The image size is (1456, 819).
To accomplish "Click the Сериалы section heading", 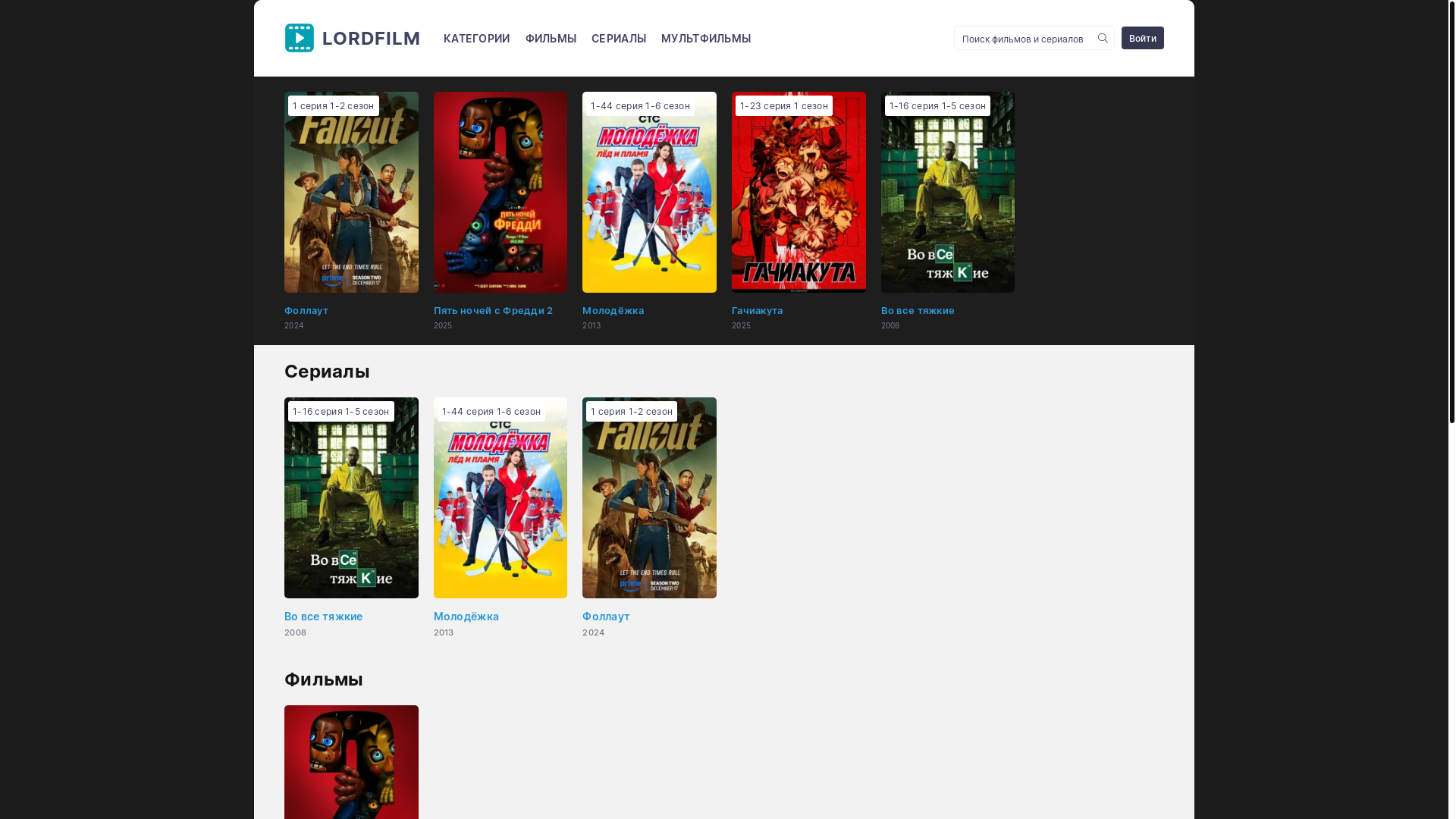I will coord(327,371).
